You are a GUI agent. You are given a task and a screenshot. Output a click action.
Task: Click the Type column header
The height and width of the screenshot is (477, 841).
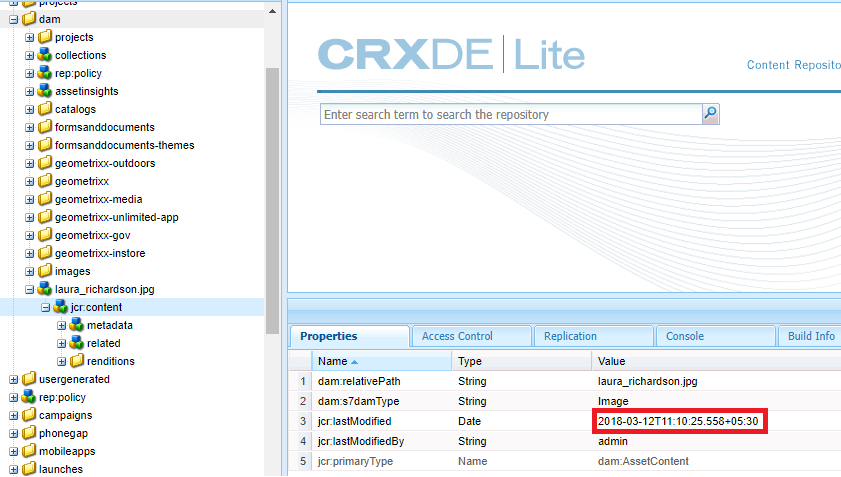click(x=521, y=361)
